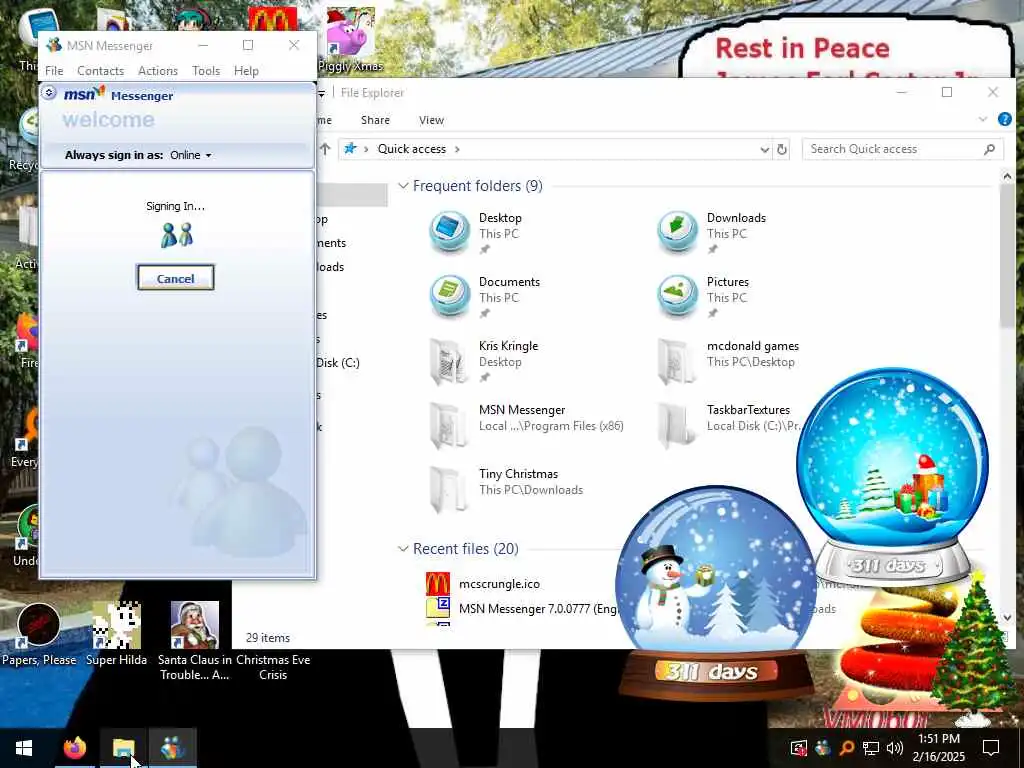
Task: Expand the File Explorer ribbon chevron
Action: pyautogui.click(x=983, y=119)
